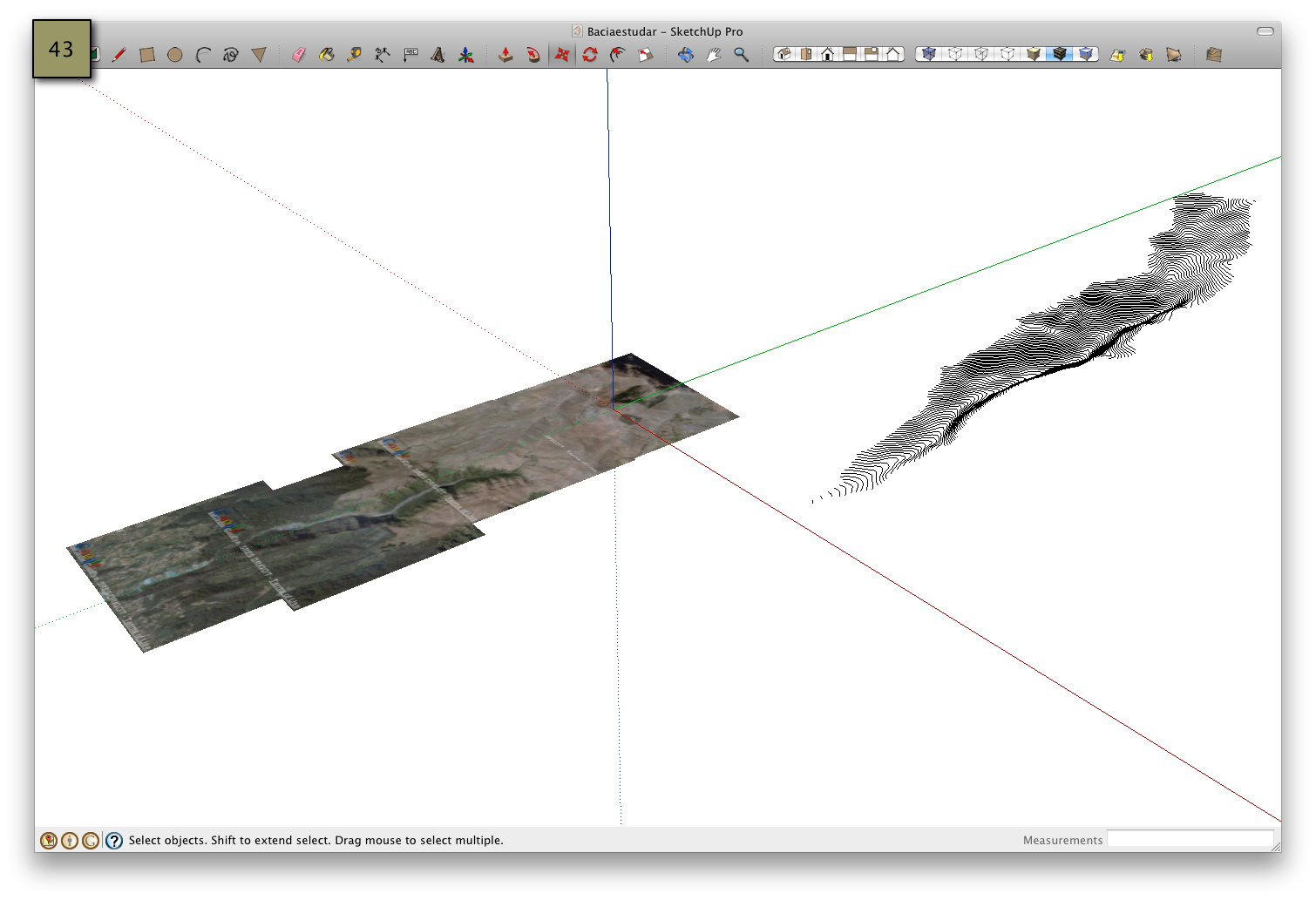Image resolution: width=1316 pixels, height=900 pixels.
Task: Pick the Arc tool
Action: point(201,54)
